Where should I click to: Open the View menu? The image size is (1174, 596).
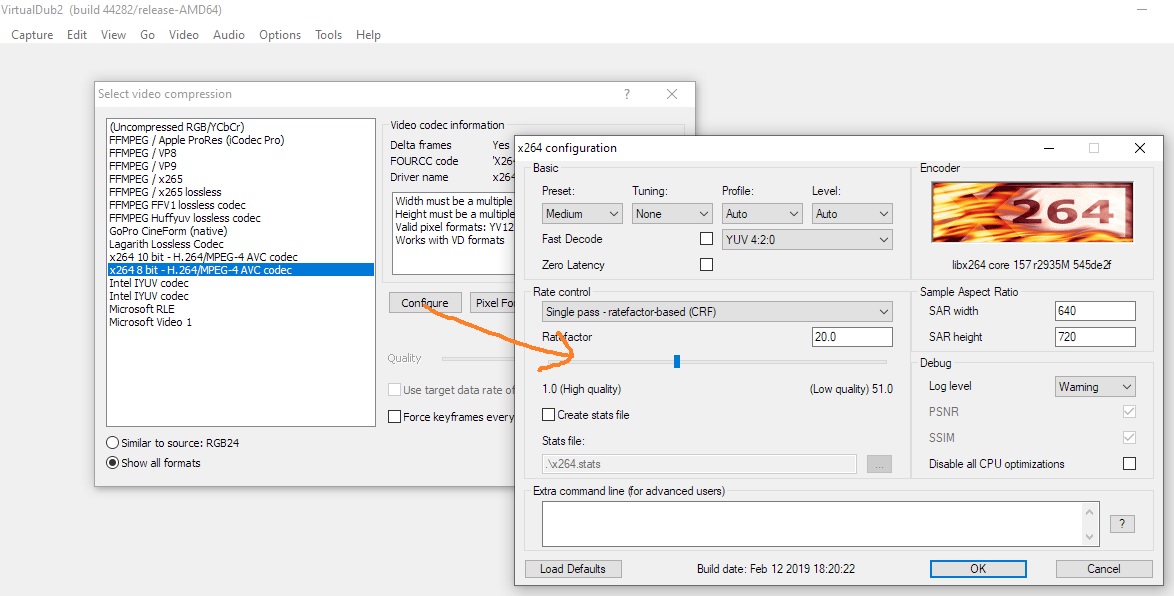pyautogui.click(x=113, y=34)
